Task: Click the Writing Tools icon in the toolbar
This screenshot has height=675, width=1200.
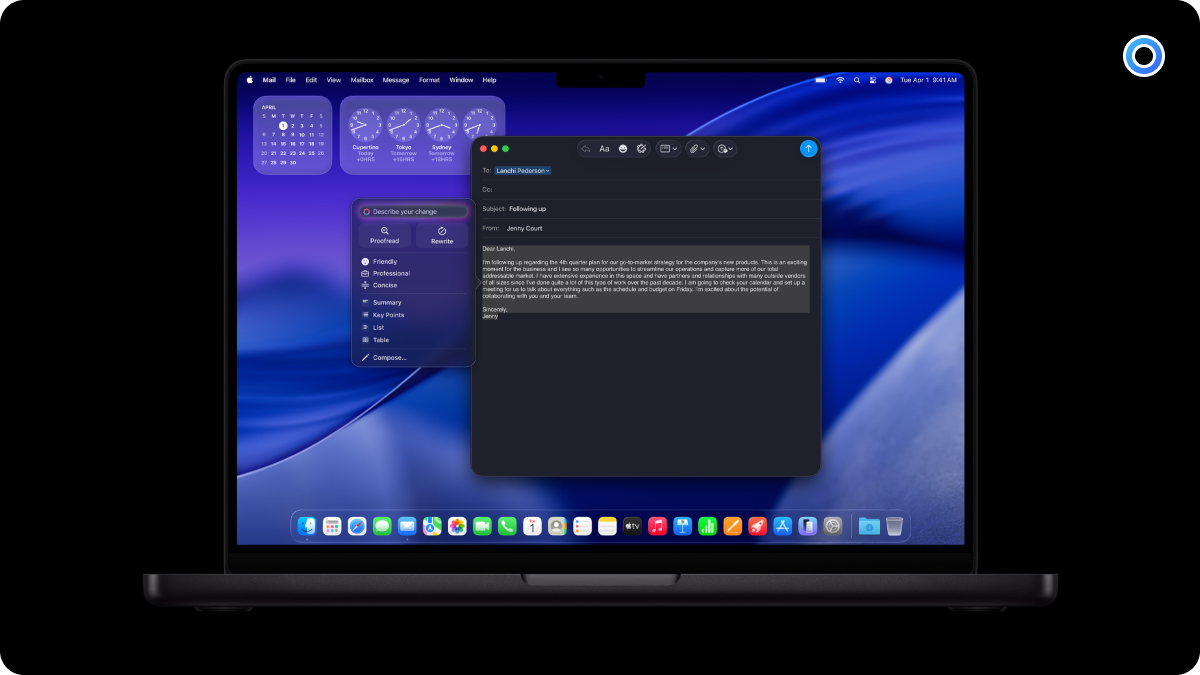Action: click(641, 149)
